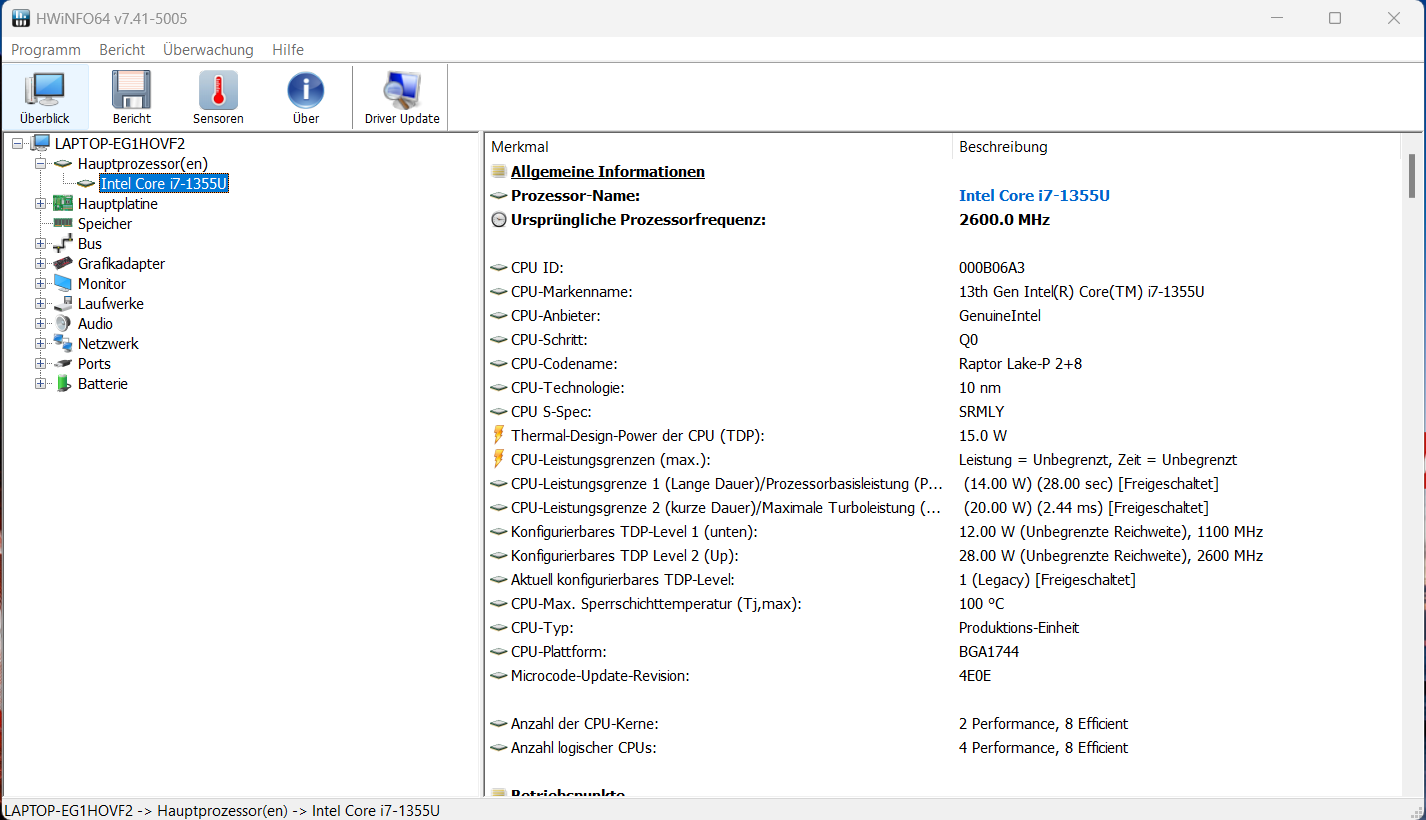Expand the Ports tree node
1426x820 pixels.
pos(41,363)
